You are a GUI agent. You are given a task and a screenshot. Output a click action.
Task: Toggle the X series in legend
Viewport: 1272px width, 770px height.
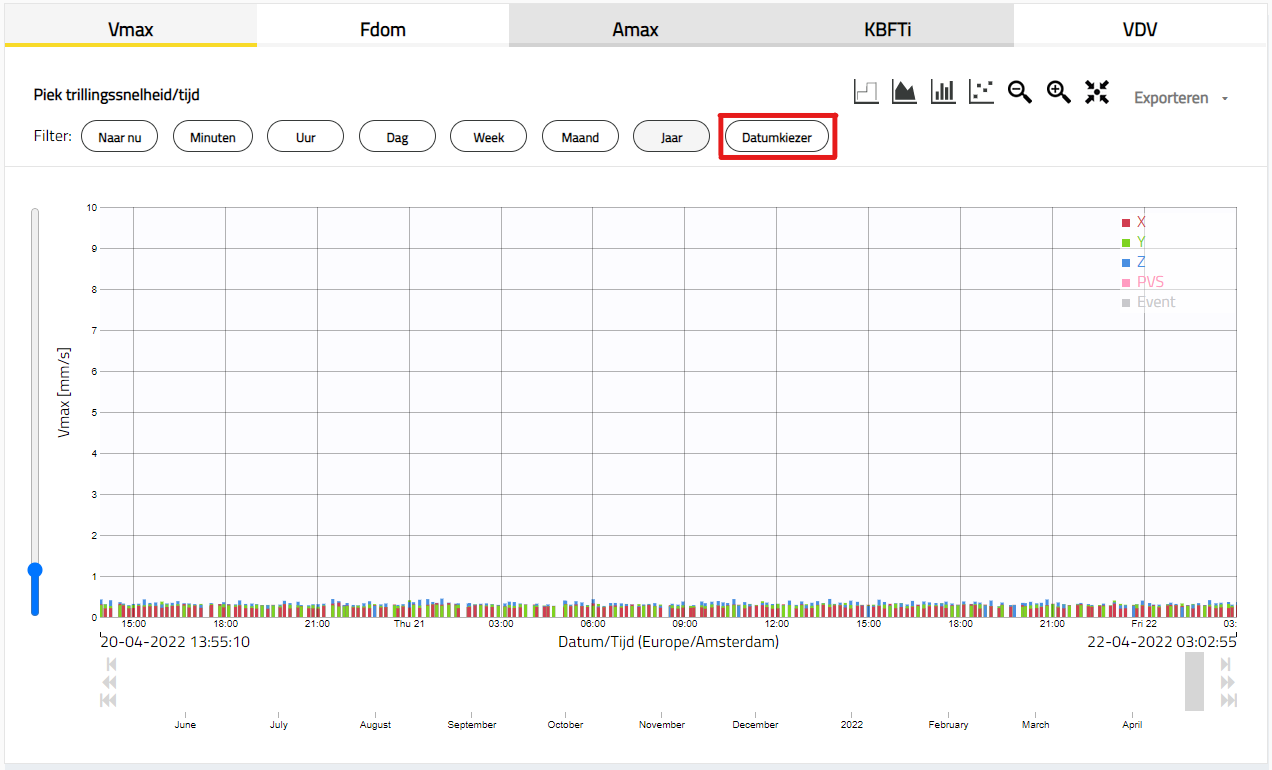tap(1141, 222)
